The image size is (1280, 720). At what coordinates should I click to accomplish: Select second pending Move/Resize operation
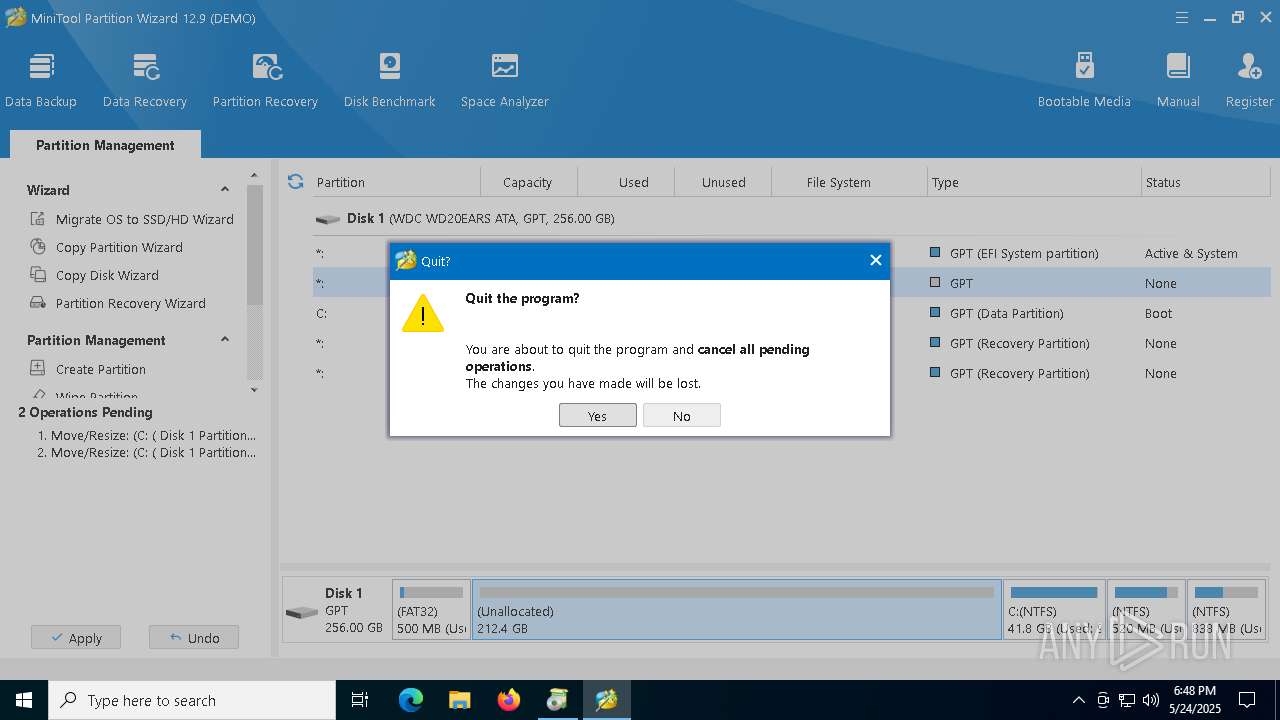[x=146, y=452]
